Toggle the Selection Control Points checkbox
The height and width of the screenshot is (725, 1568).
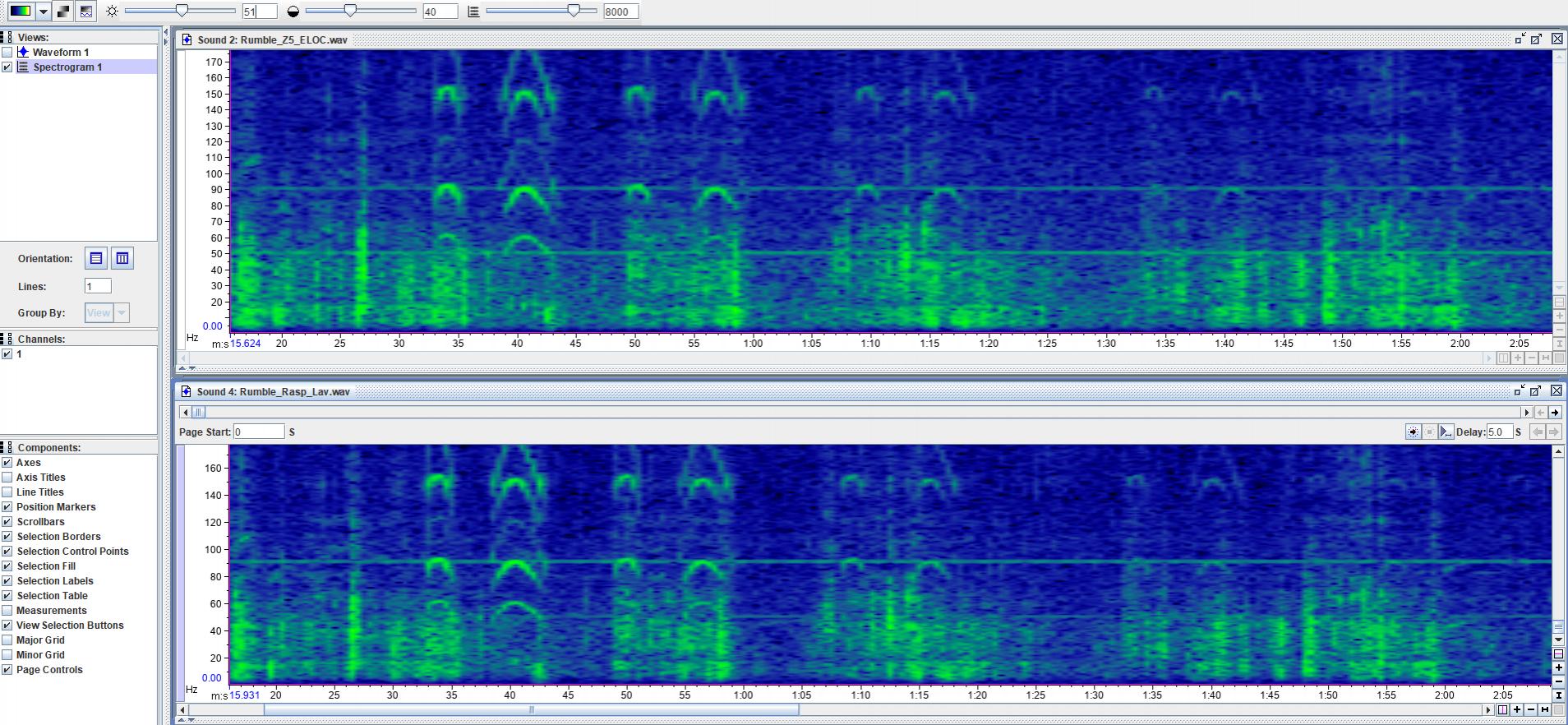tap(7, 551)
